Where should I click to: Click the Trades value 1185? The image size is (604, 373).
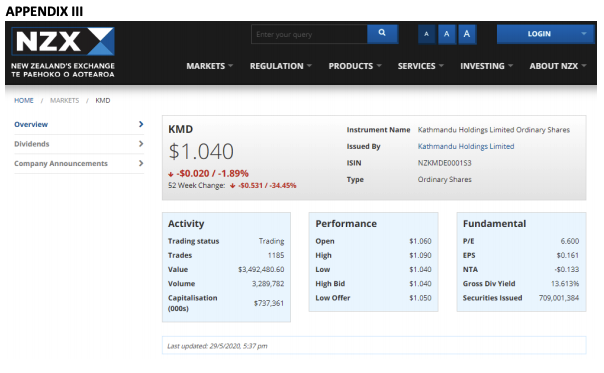pyautogui.click(x=276, y=255)
